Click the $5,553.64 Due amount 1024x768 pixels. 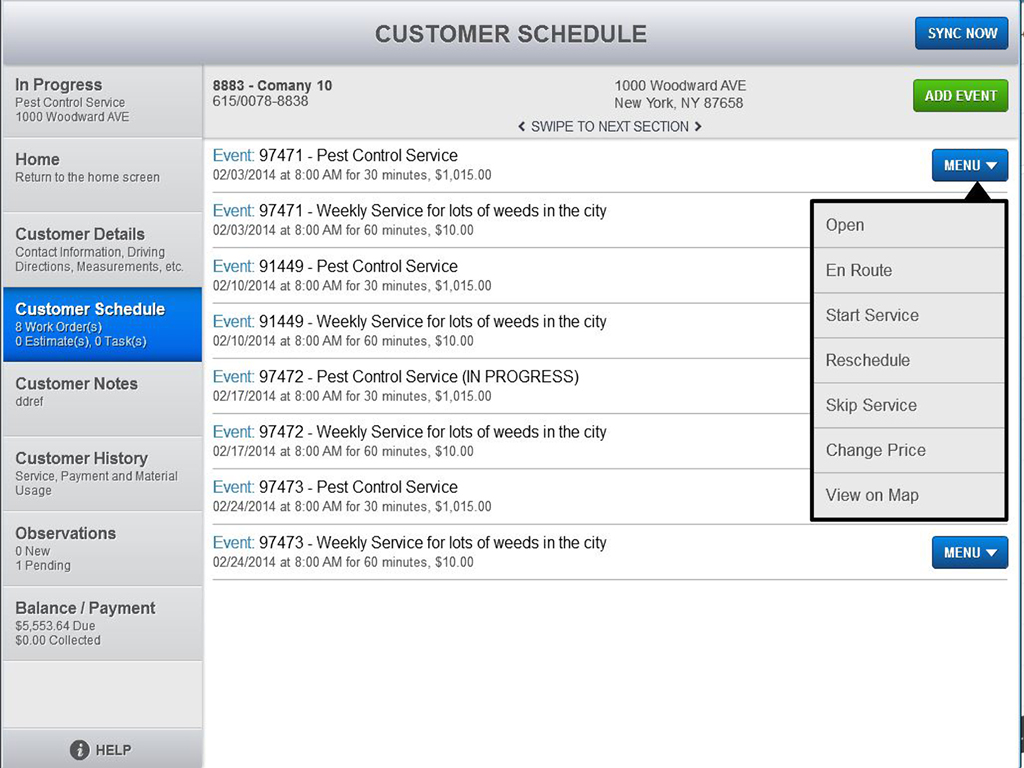(55, 626)
